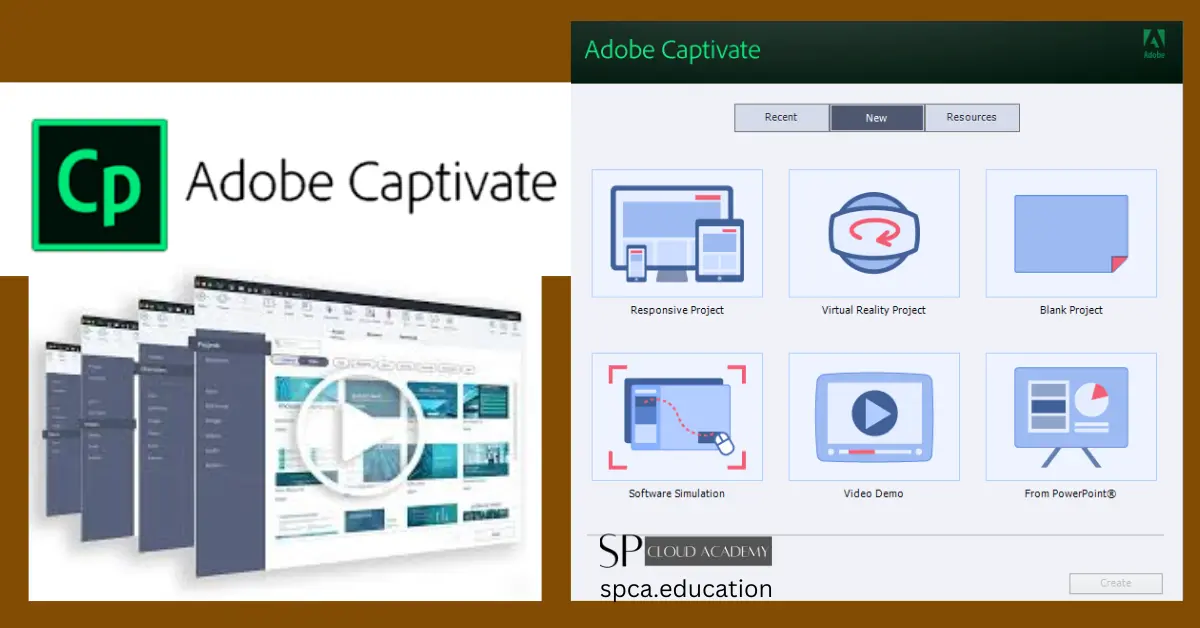
Task: Open the Resources tab
Action: [x=972, y=118]
